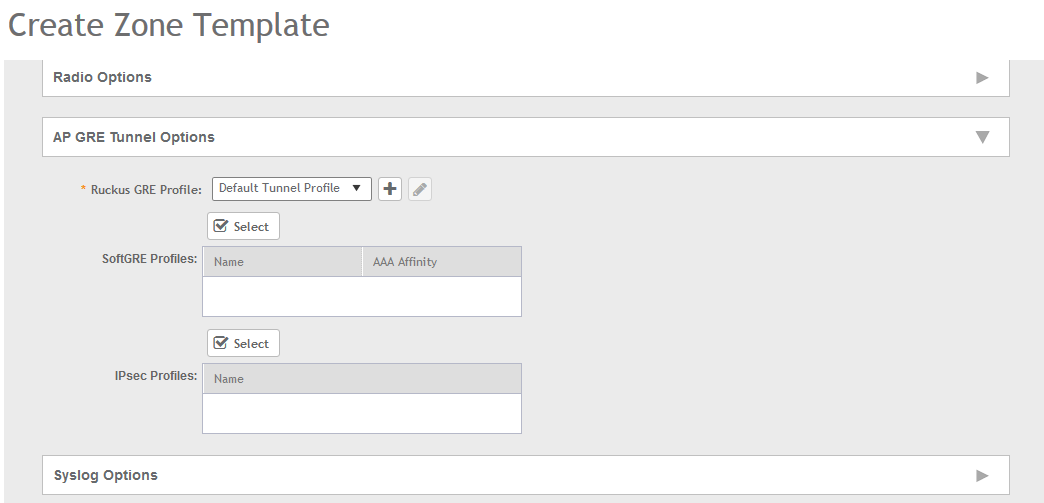The image size is (1044, 503).
Task: Click the pencil icon to edit GRE profile
Action: (420, 189)
